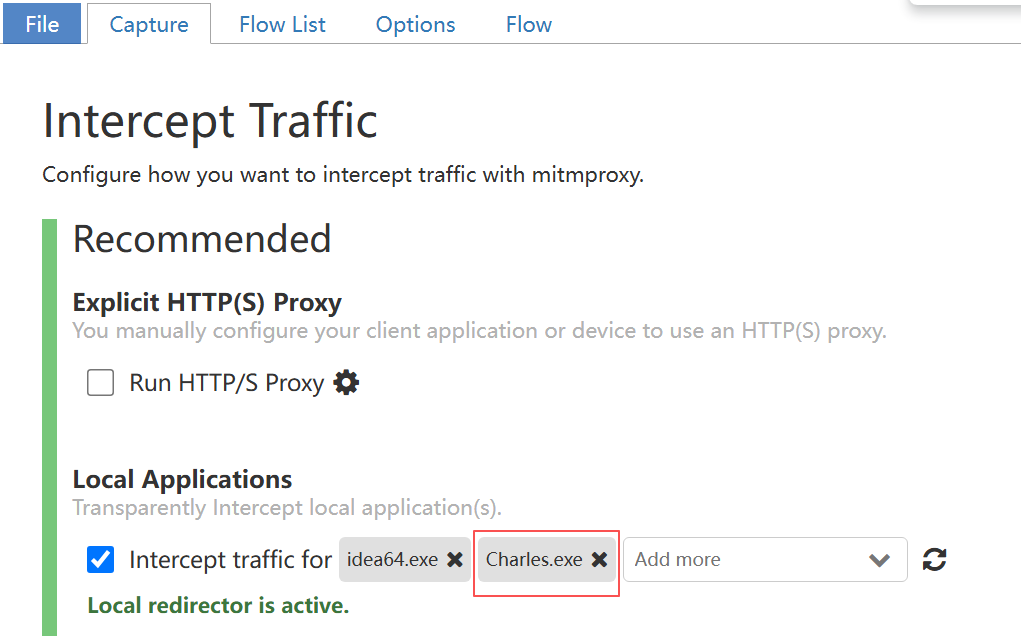Uncheck the Intercept traffic for checkbox

tap(100, 560)
